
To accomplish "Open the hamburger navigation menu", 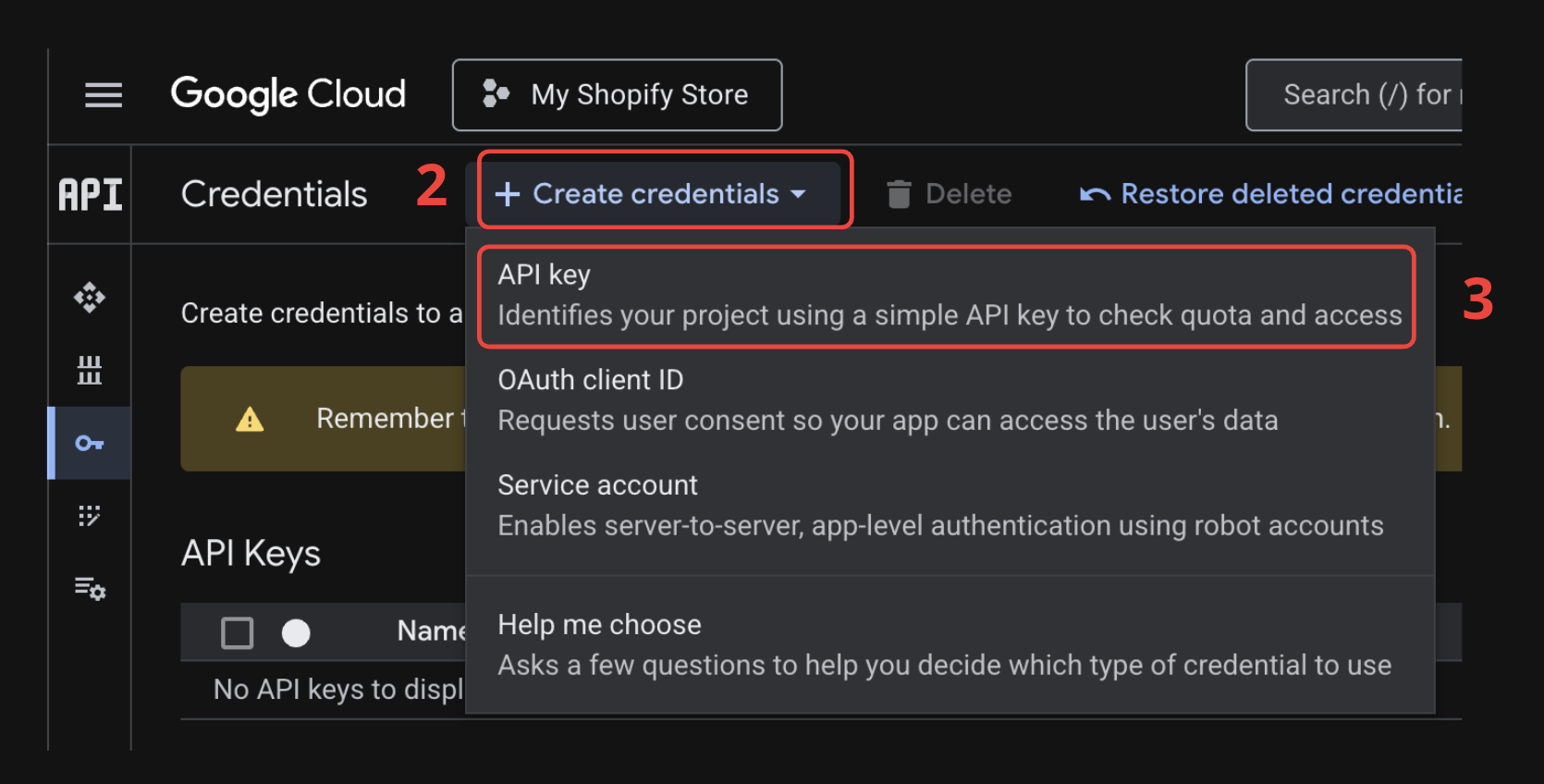I will 103,95.
